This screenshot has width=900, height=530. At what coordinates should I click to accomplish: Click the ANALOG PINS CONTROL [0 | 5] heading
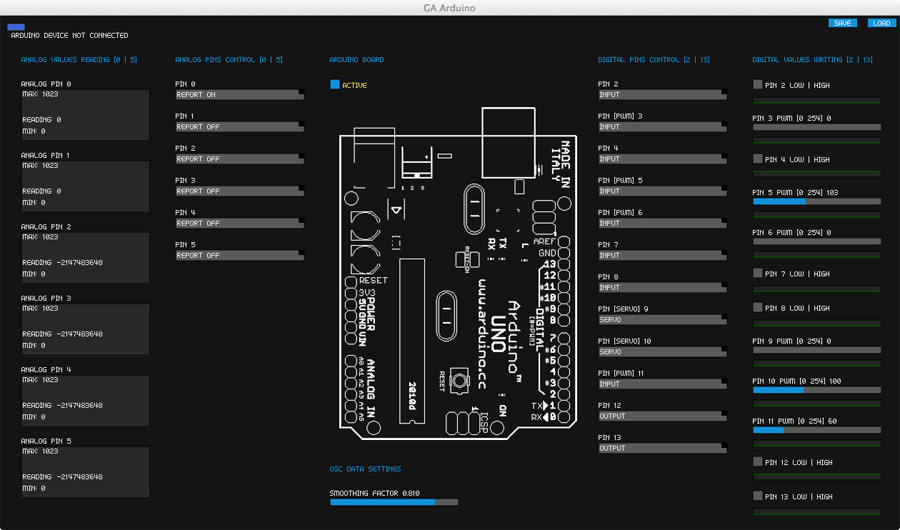coord(229,60)
